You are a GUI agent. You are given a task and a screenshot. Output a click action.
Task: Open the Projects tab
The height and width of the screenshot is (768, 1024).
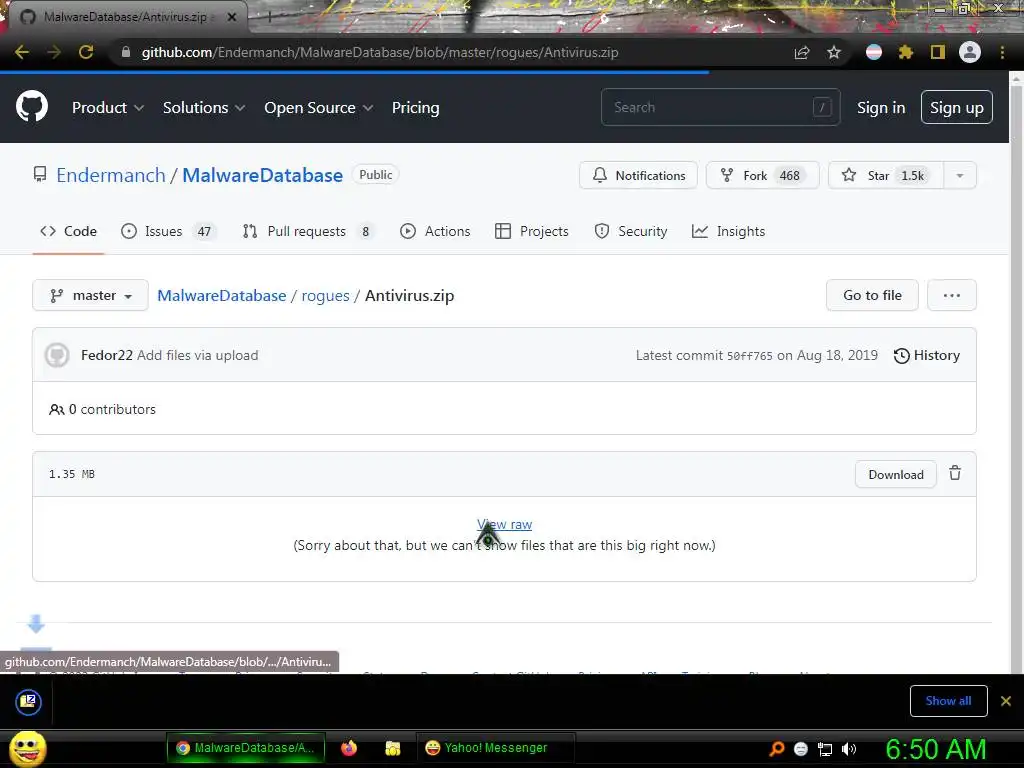[532, 231]
